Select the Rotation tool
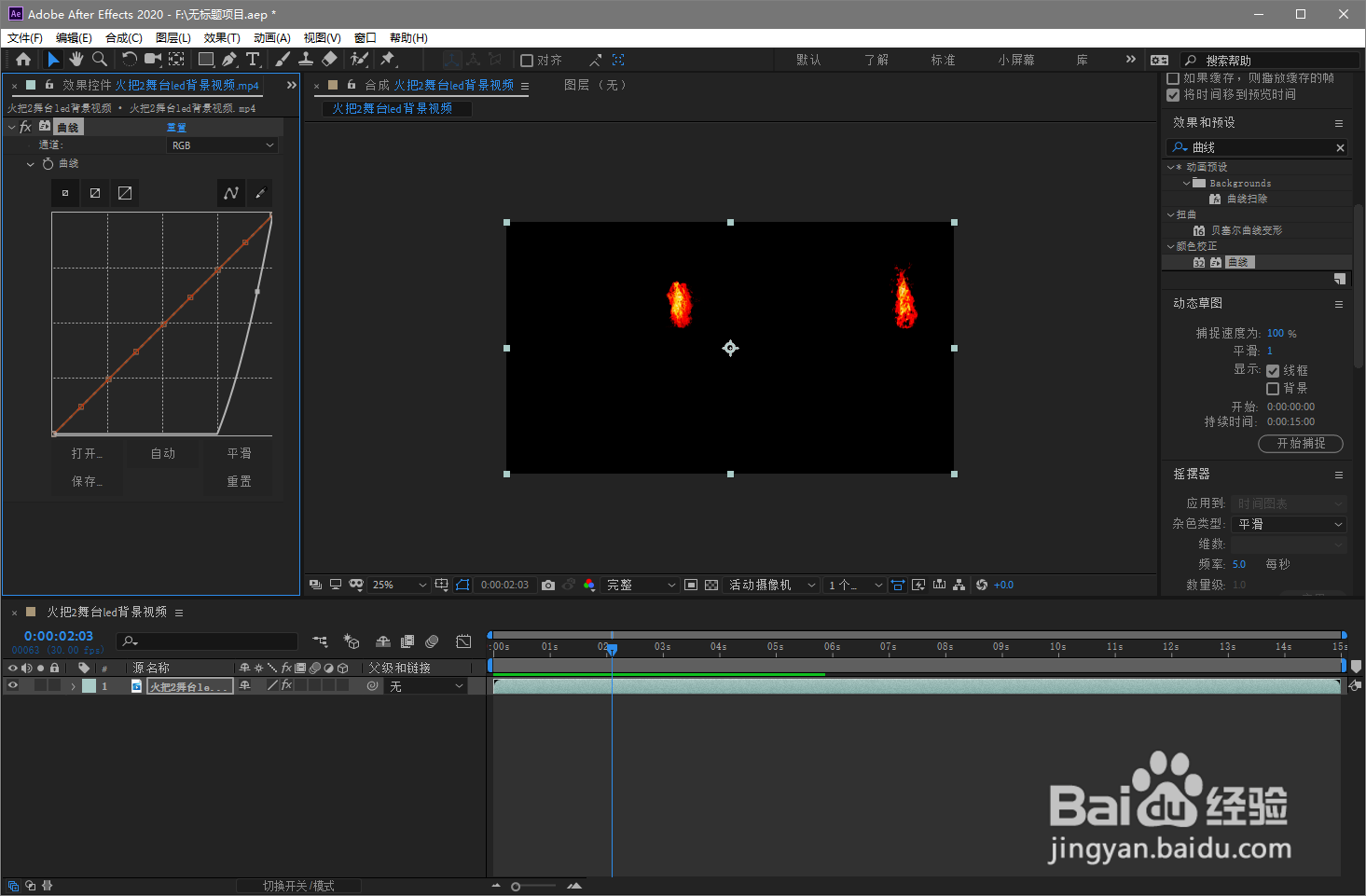The height and width of the screenshot is (896, 1366). point(129,60)
